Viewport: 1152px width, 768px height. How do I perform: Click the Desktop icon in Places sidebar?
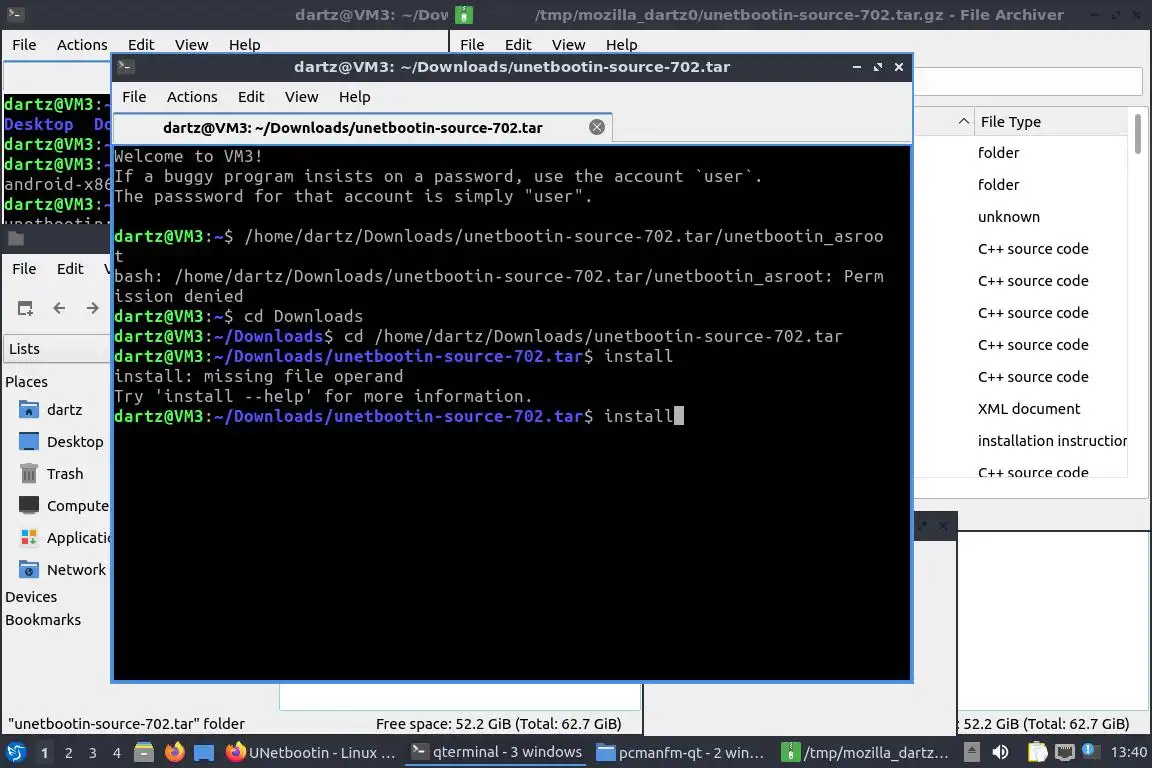29,442
